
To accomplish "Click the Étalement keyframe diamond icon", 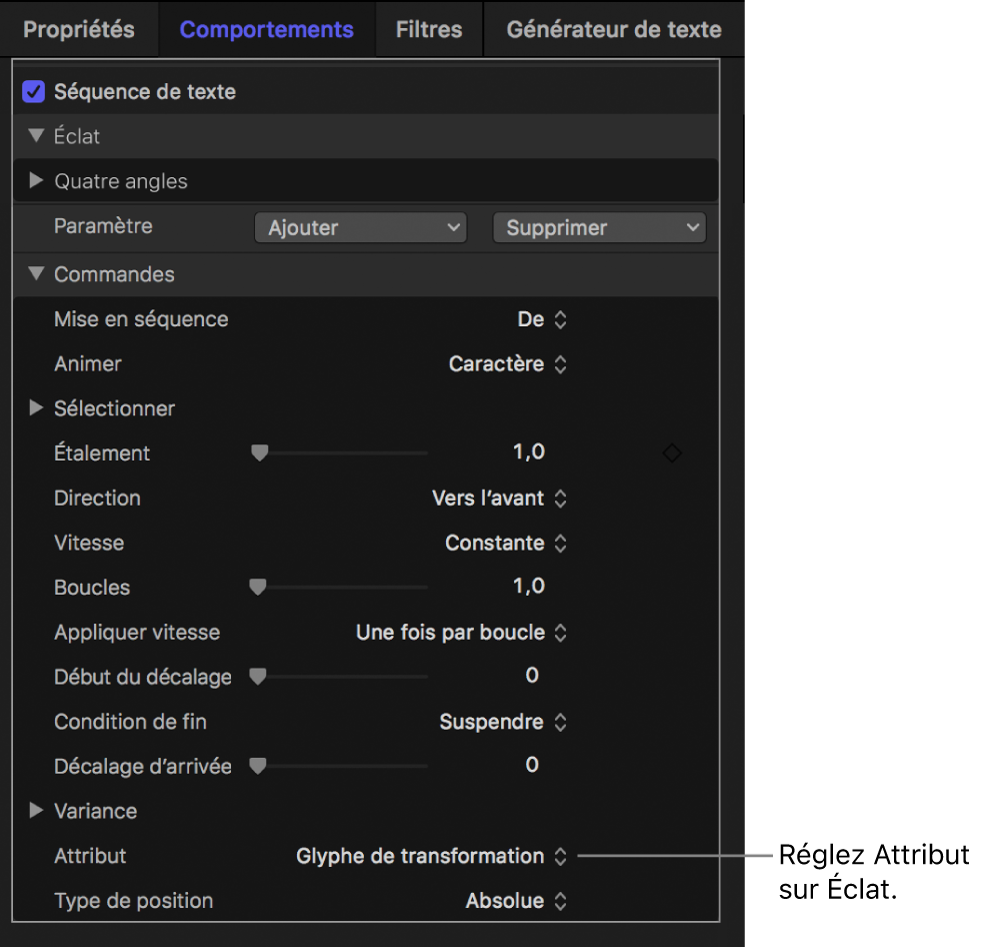I will point(672,454).
